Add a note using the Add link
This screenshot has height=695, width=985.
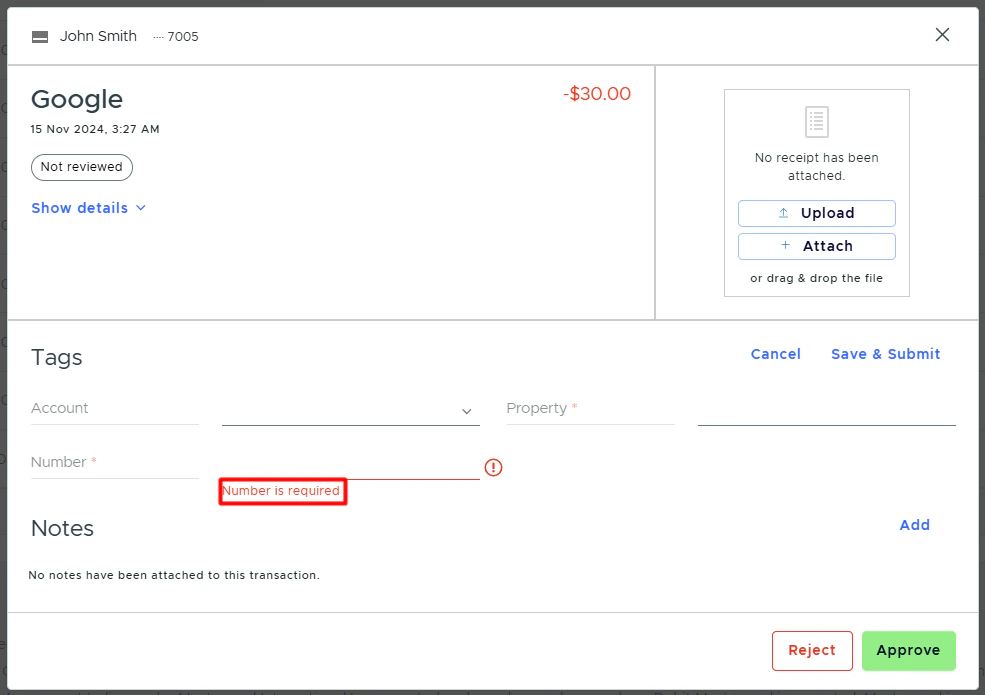914,525
